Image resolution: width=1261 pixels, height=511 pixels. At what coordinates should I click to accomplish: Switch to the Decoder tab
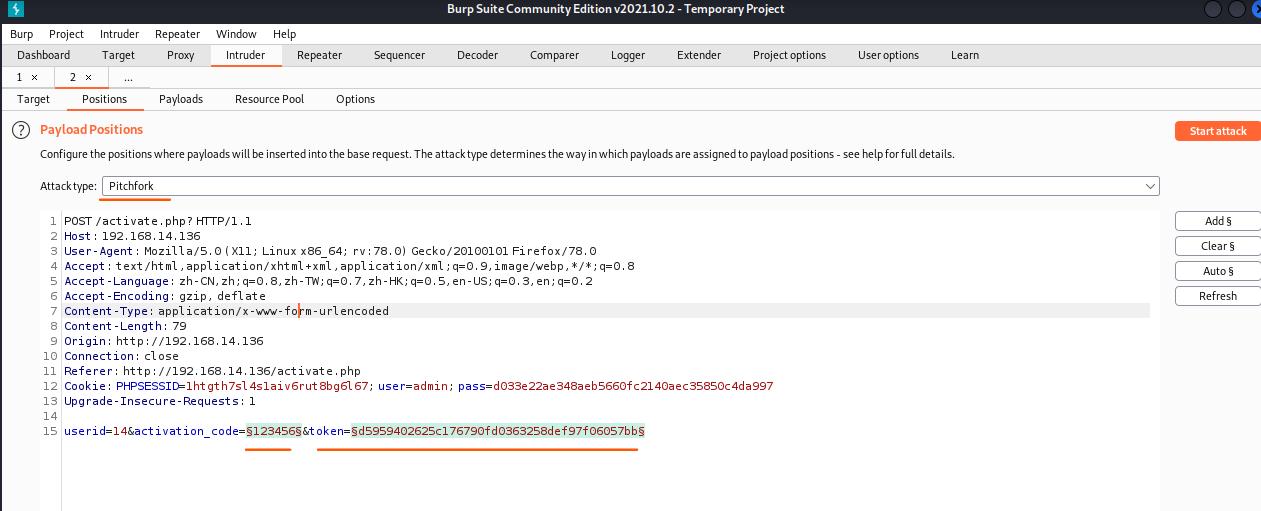click(x=477, y=55)
